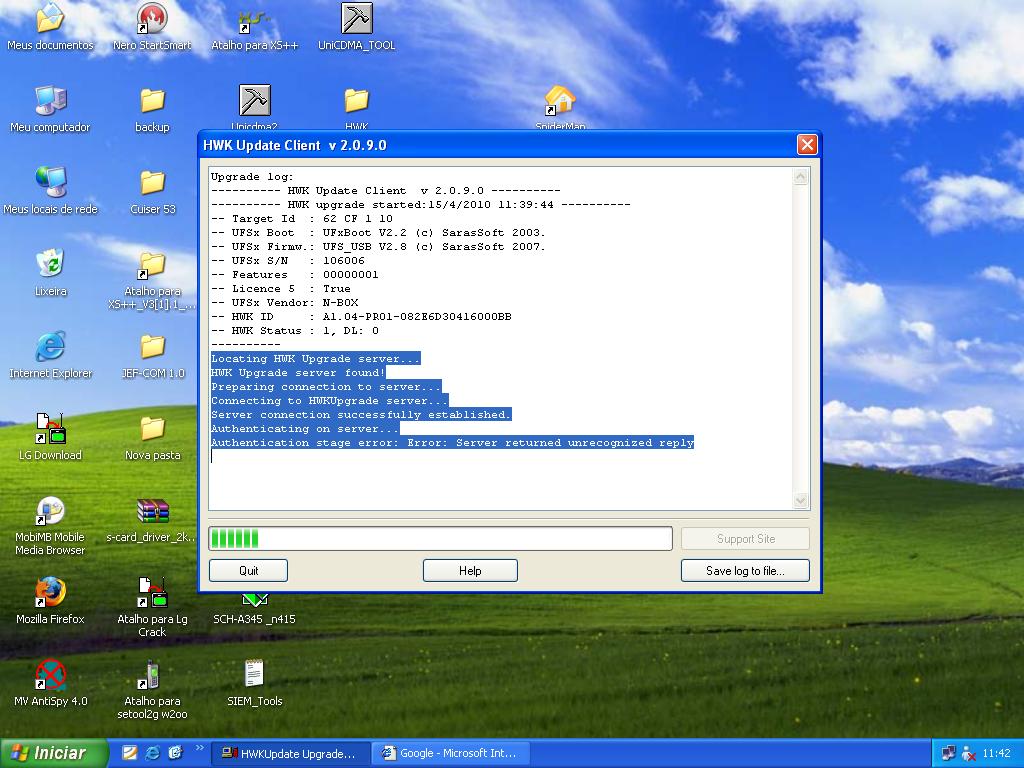Select the MobiMB Mobile Media Browser shortcut

50,526
